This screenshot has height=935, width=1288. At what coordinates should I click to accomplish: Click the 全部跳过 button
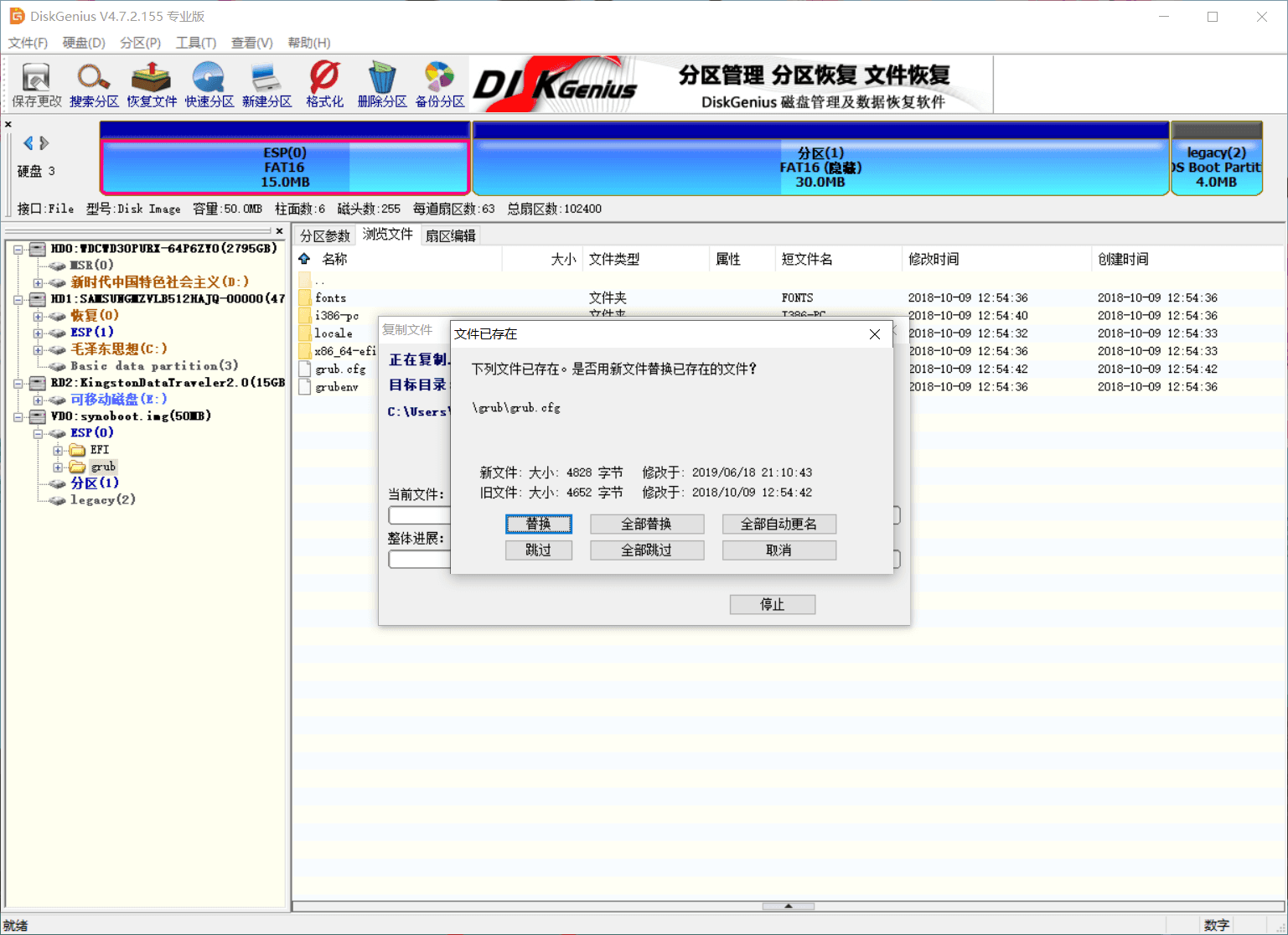[x=646, y=550]
